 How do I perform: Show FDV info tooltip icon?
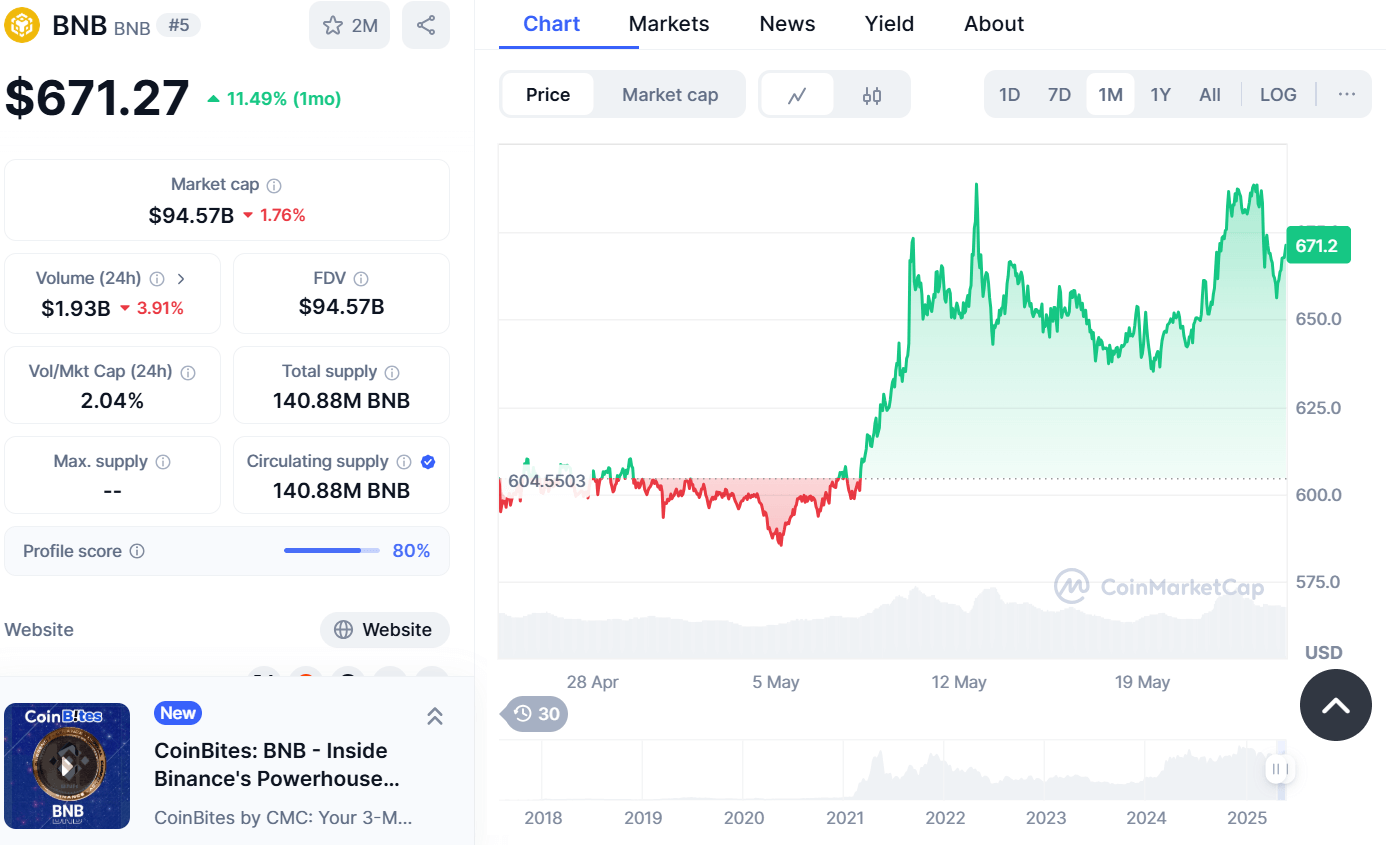(x=361, y=279)
